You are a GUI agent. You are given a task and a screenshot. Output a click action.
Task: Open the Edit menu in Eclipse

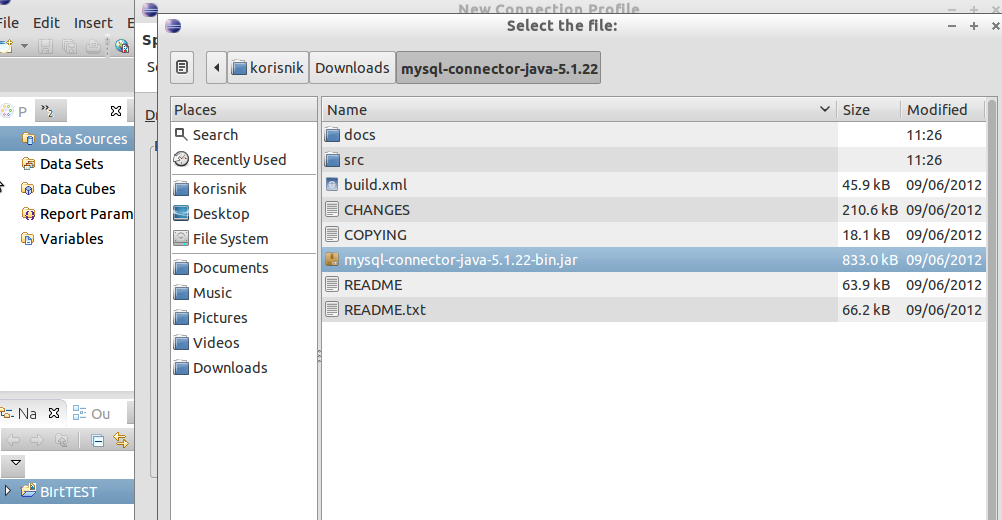pos(46,23)
